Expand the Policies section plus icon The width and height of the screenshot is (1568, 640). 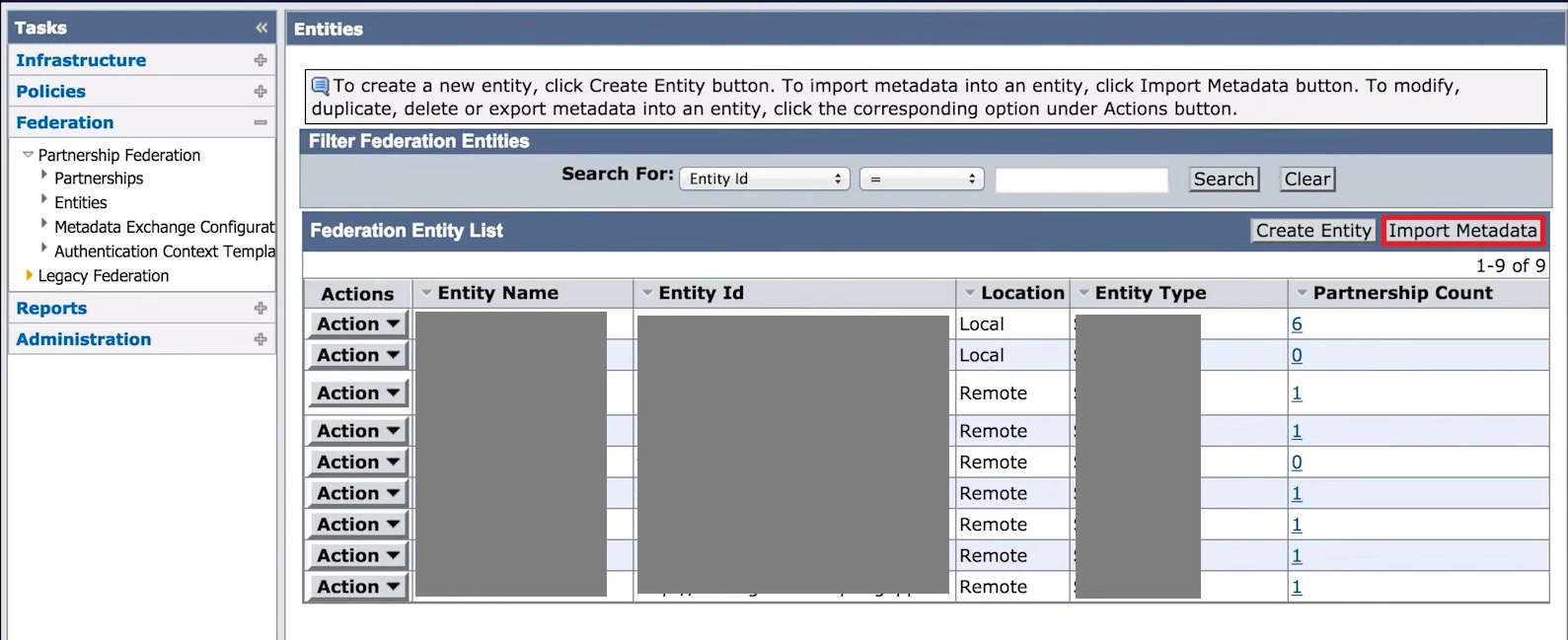coord(261,91)
